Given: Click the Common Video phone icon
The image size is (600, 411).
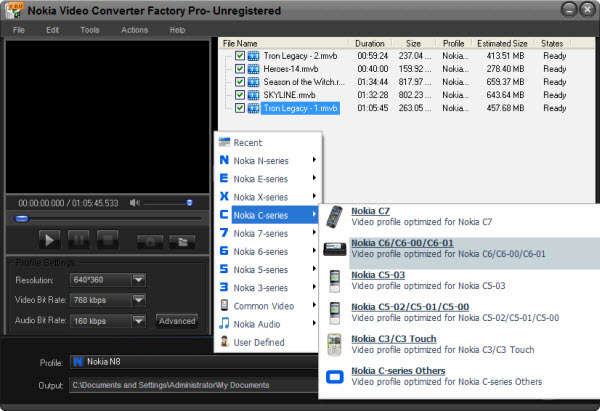Looking at the screenshot, I should 224,305.
